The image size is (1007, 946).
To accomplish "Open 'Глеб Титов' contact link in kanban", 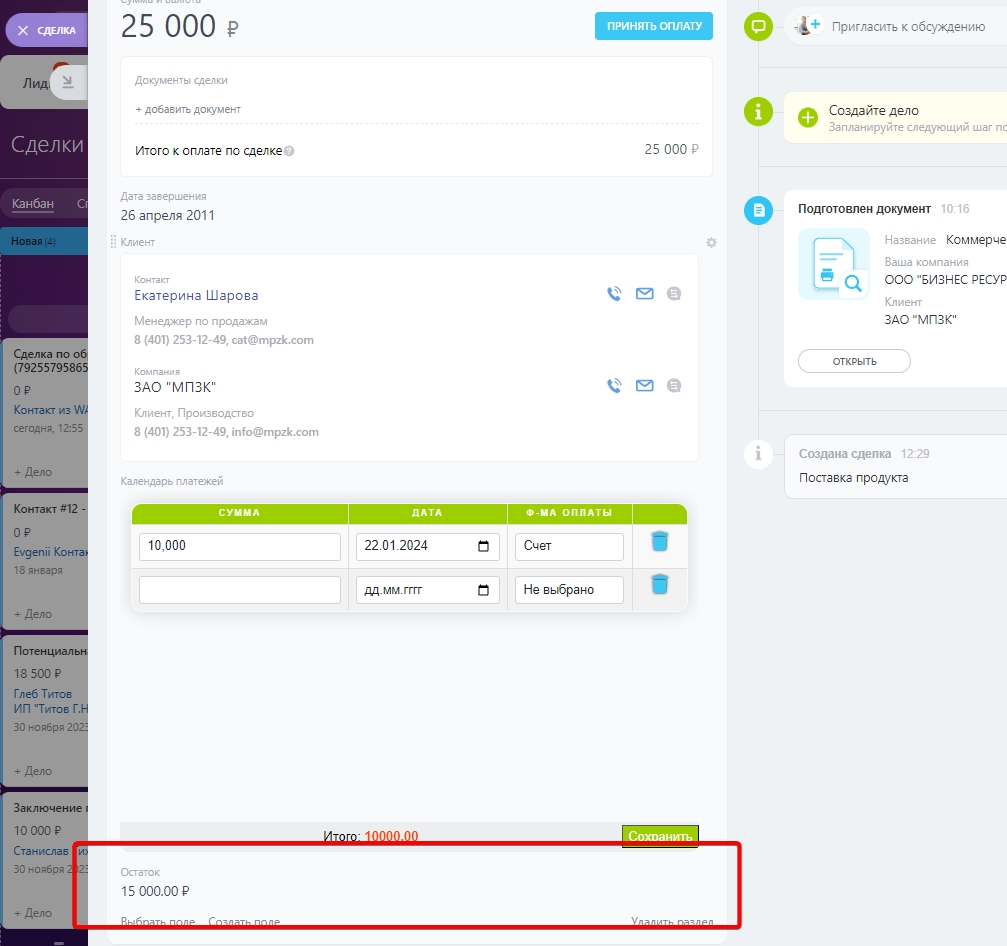I will (42, 694).
